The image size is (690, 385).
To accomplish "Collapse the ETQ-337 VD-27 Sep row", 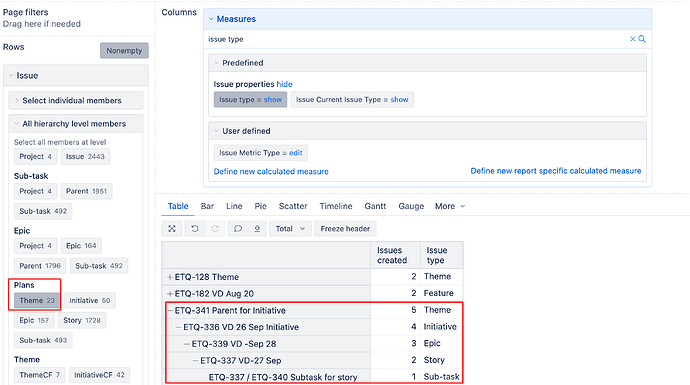I will tap(195, 361).
